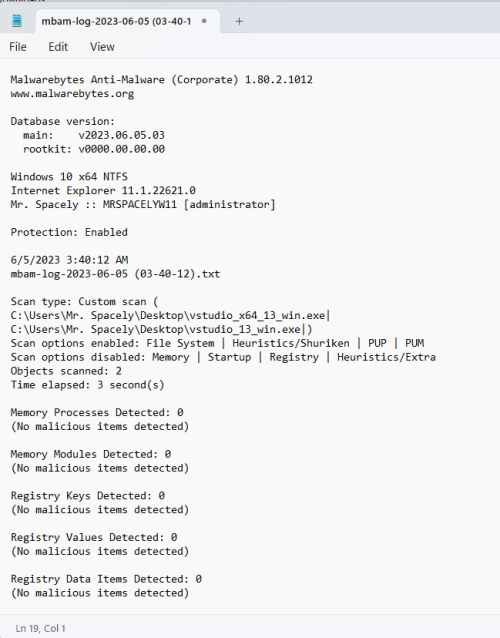This screenshot has height=638, width=500.
Task: Click the Scan options enabled line
Action: [217, 343]
